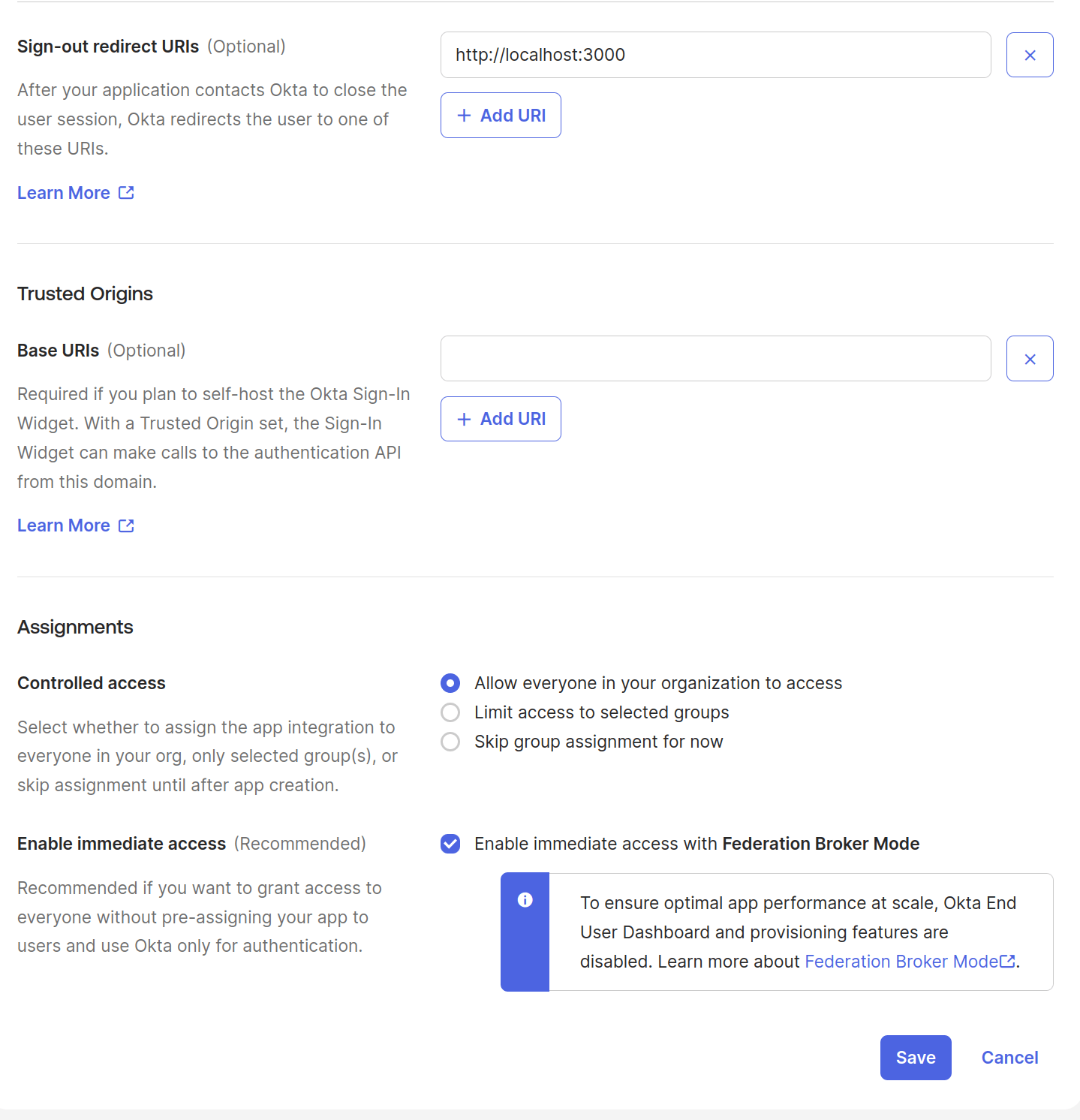Click Learn More under Trusted Origins

pos(64,525)
